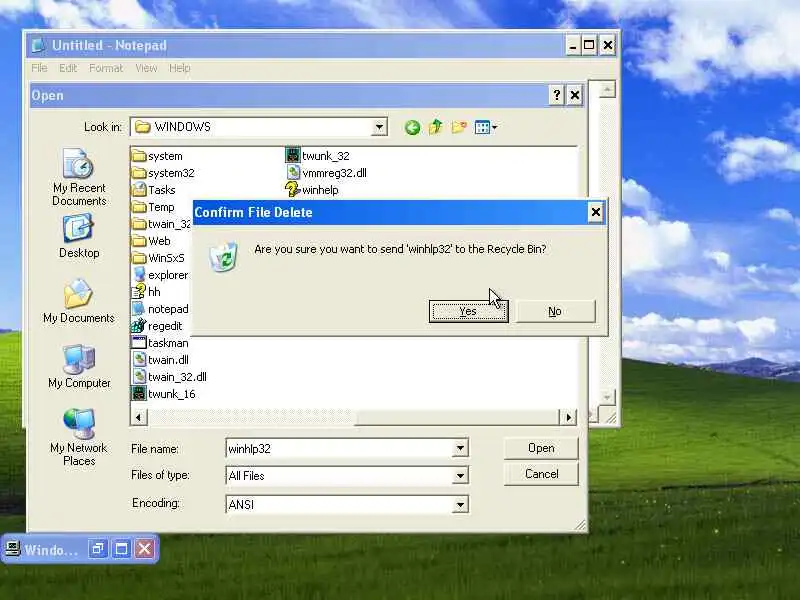The image size is (800, 600).
Task: Select the system32 folder
Action: coord(163,173)
